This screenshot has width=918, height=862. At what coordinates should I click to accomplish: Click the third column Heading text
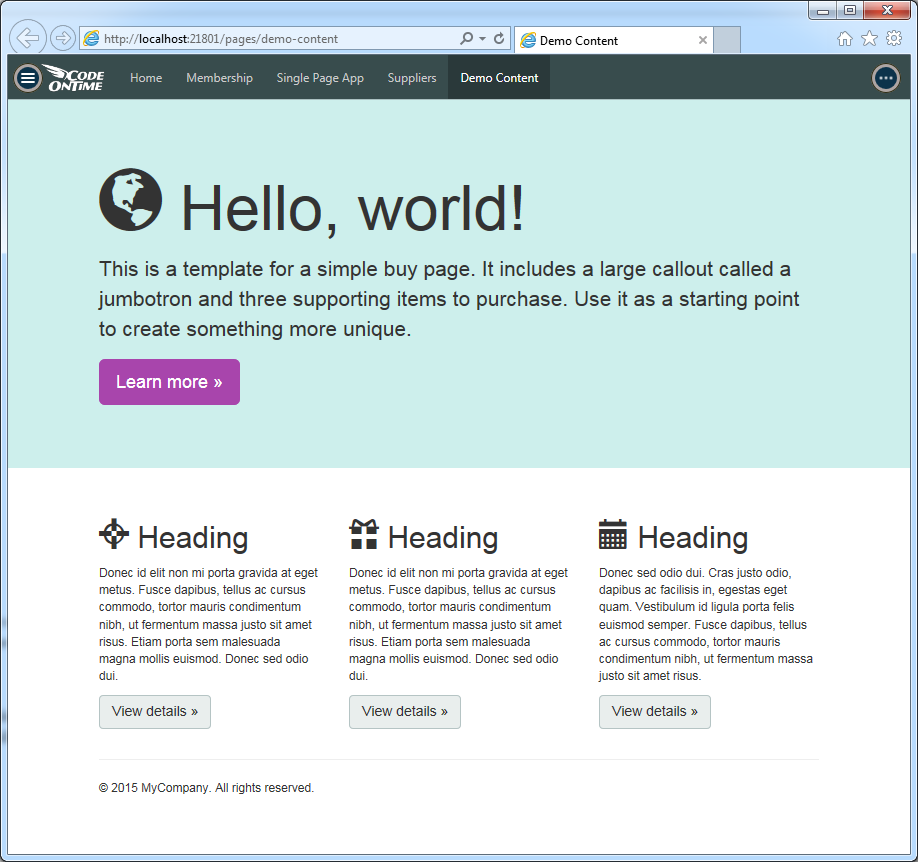point(693,538)
